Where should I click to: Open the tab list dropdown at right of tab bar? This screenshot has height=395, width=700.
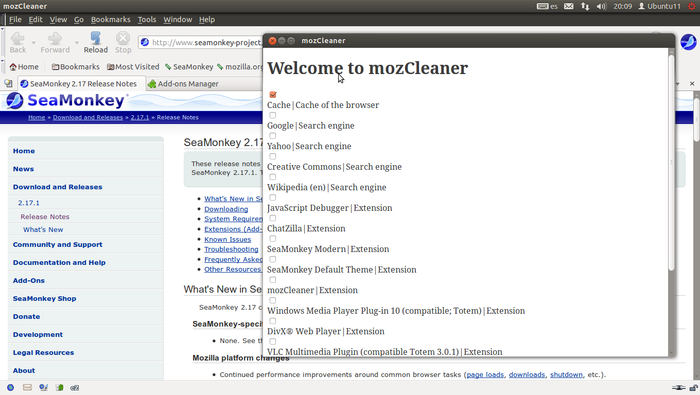tap(677, 83)
